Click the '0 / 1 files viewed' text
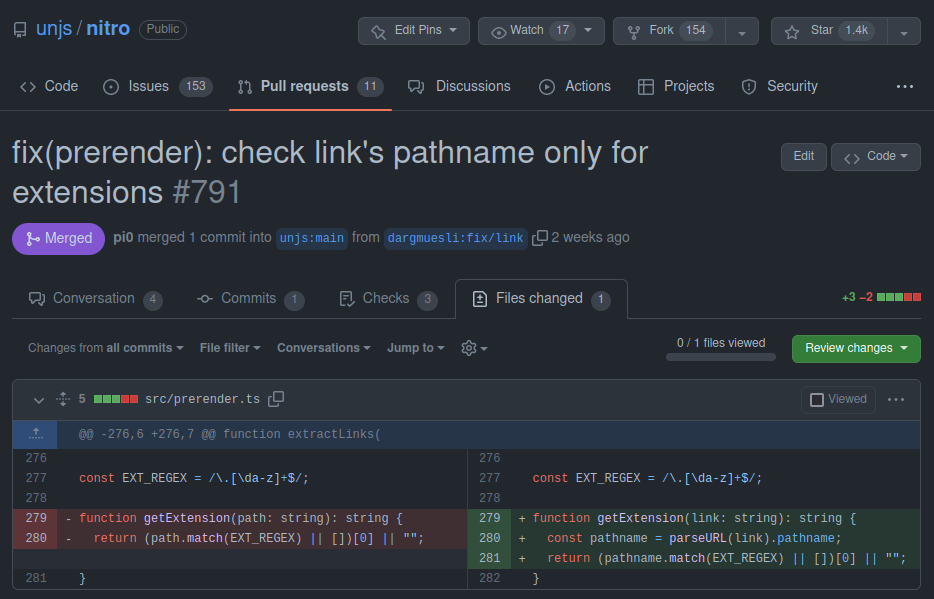Image resolution: width=934 pixels, height=599 pixels. tap(721, 343)
